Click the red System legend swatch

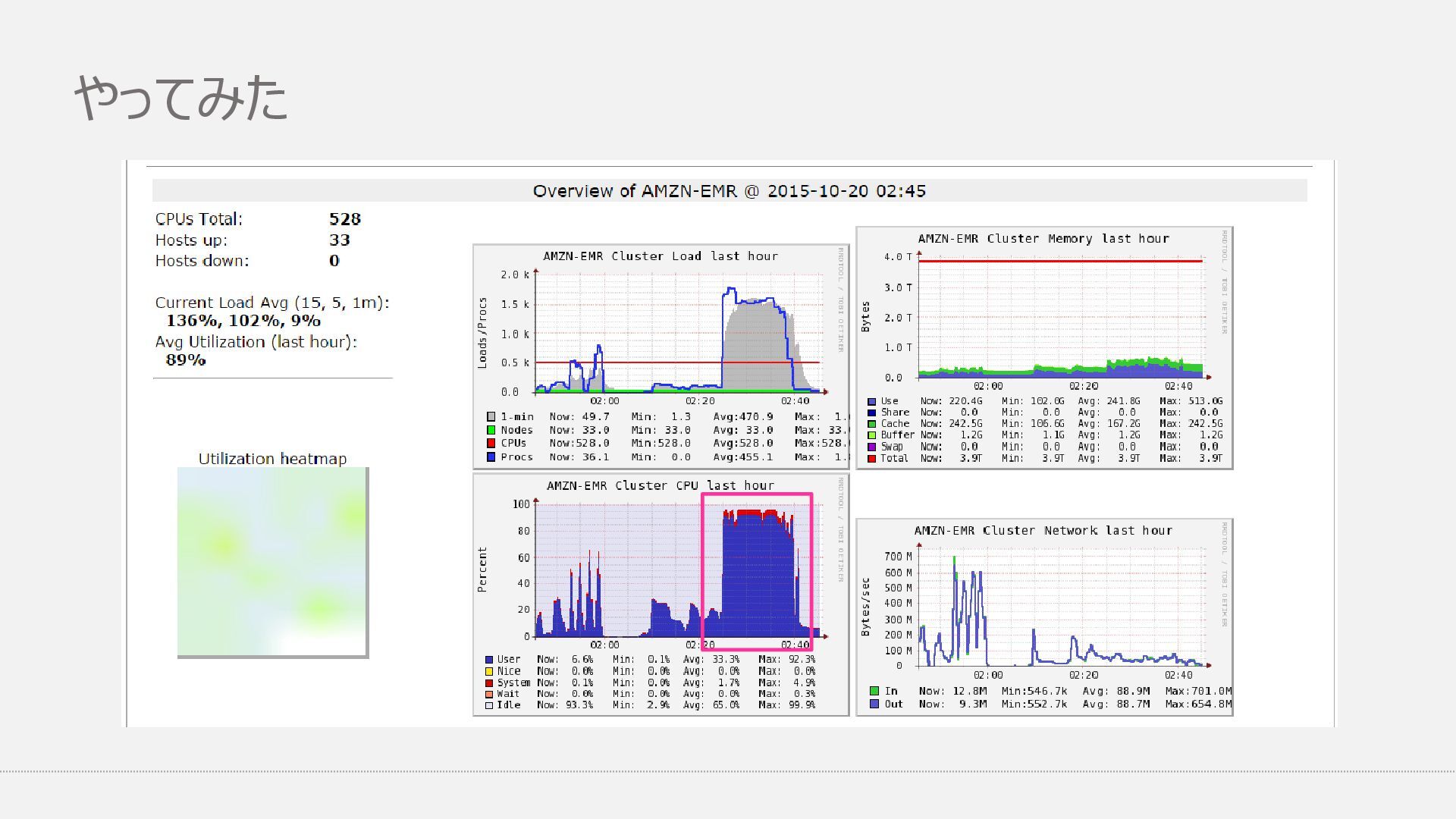click(x=489, y=683)
